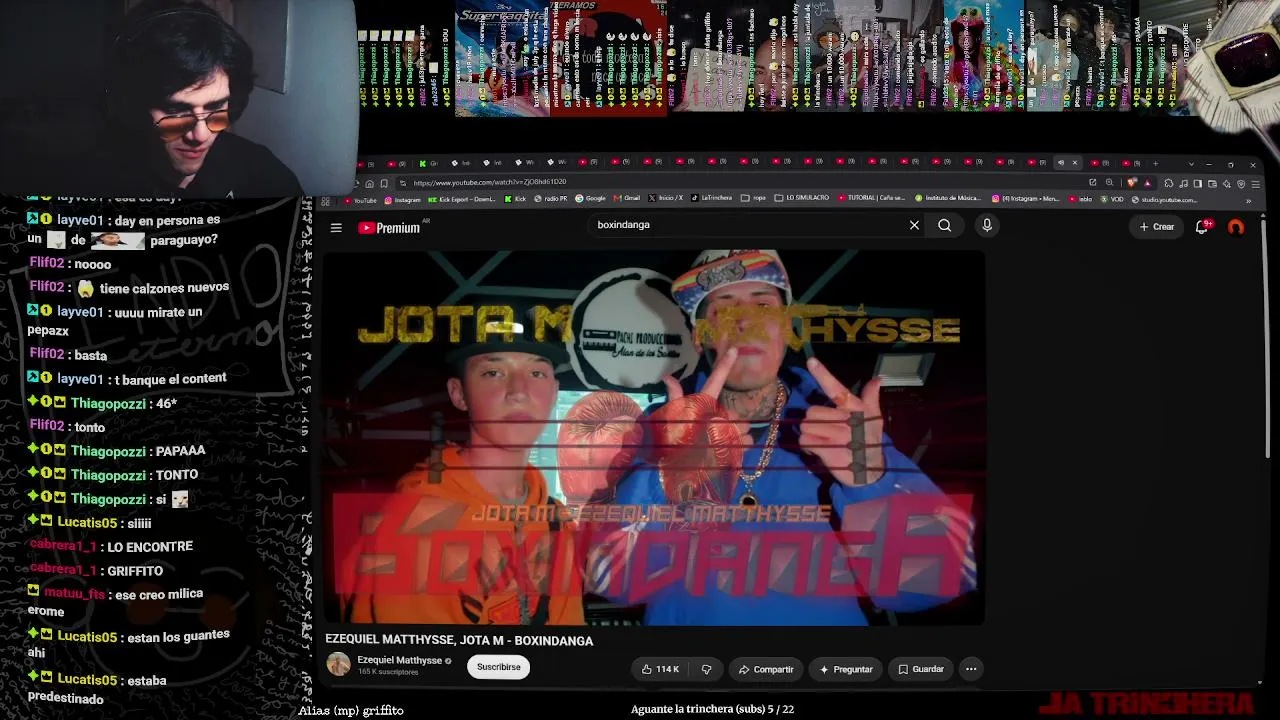The image size is (1280, 720).
Task: Expand the LO SIMULACRO bookmarks folder
Action: tap(802, 199)
